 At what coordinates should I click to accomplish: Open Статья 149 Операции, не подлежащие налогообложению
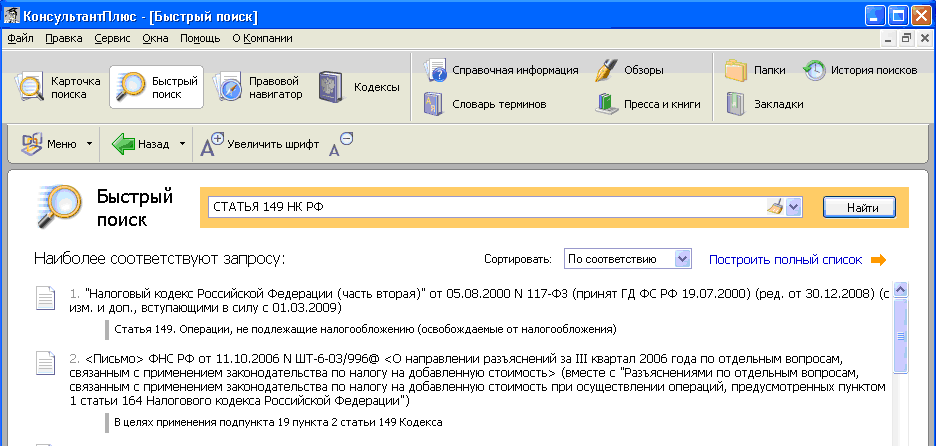point(365,329)
